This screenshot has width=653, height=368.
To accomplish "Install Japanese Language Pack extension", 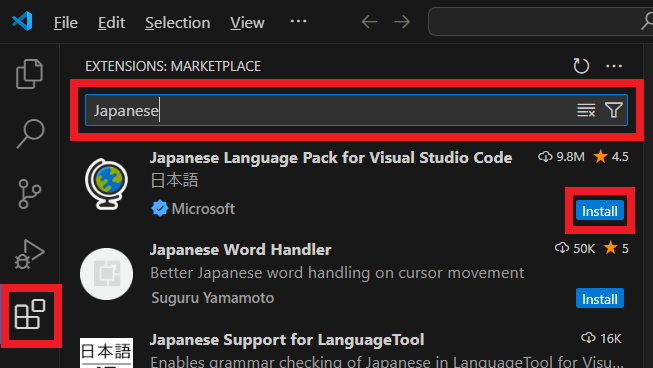I will 600,211.
